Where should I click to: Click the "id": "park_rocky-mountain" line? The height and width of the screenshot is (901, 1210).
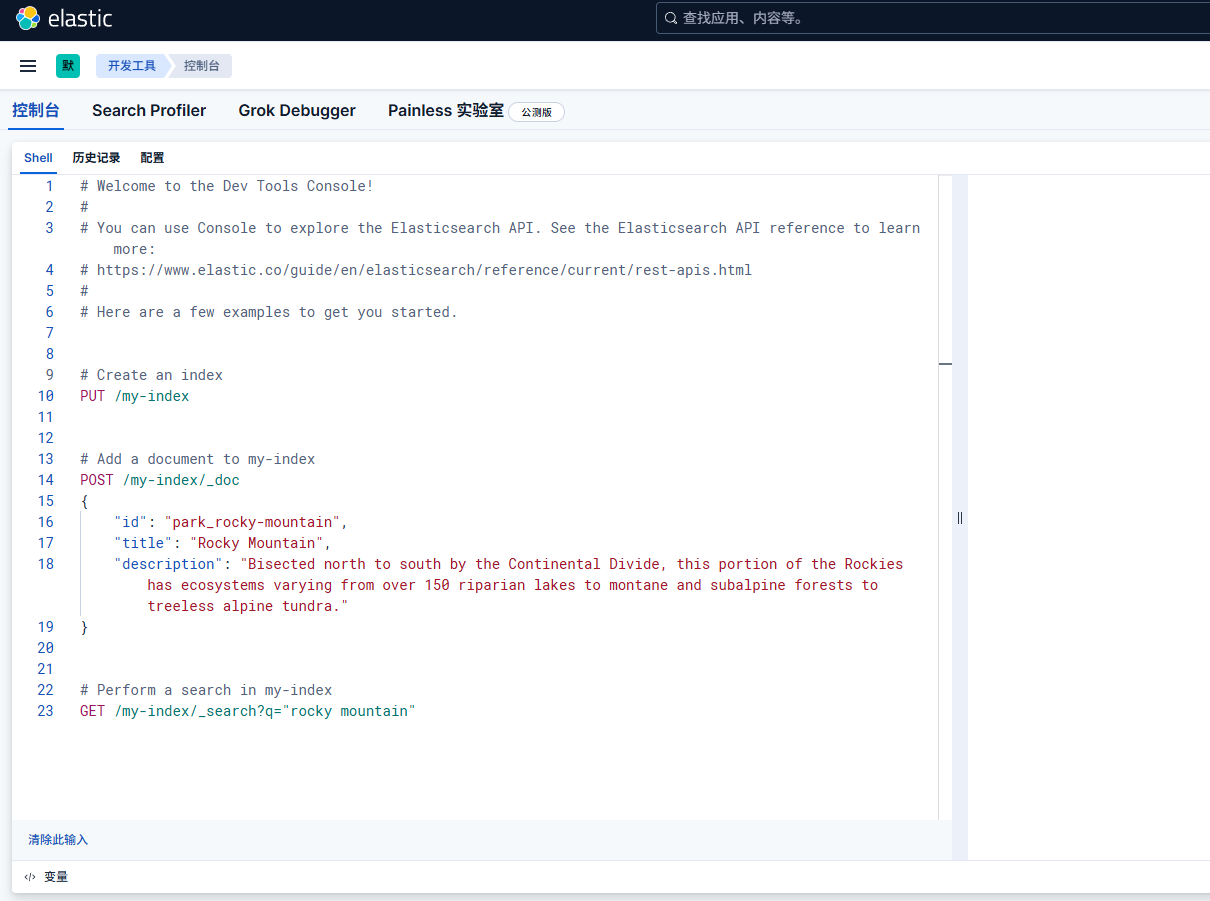tap(231, 522)
